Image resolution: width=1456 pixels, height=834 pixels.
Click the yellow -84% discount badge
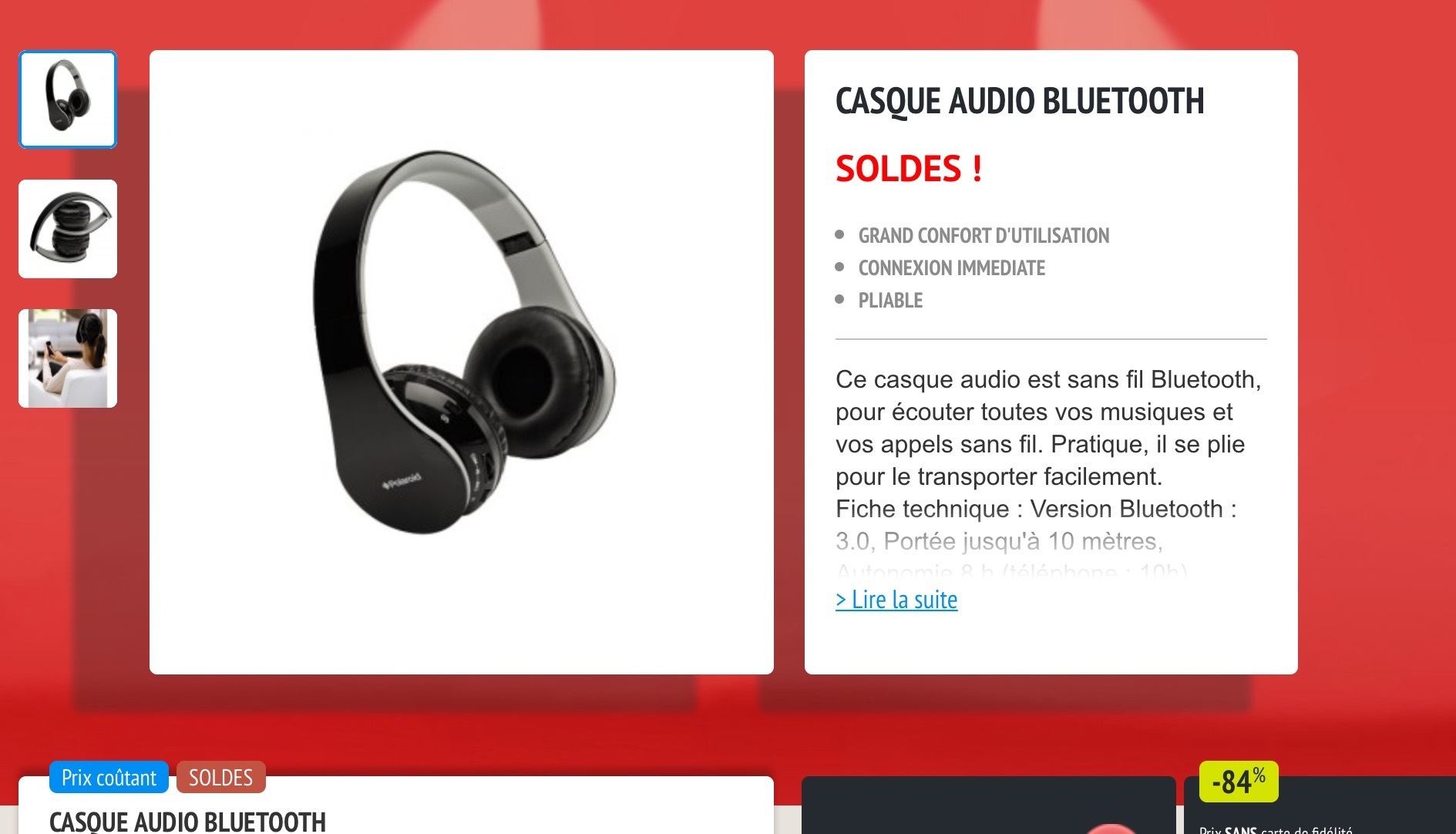click(x=1239, y=782)
